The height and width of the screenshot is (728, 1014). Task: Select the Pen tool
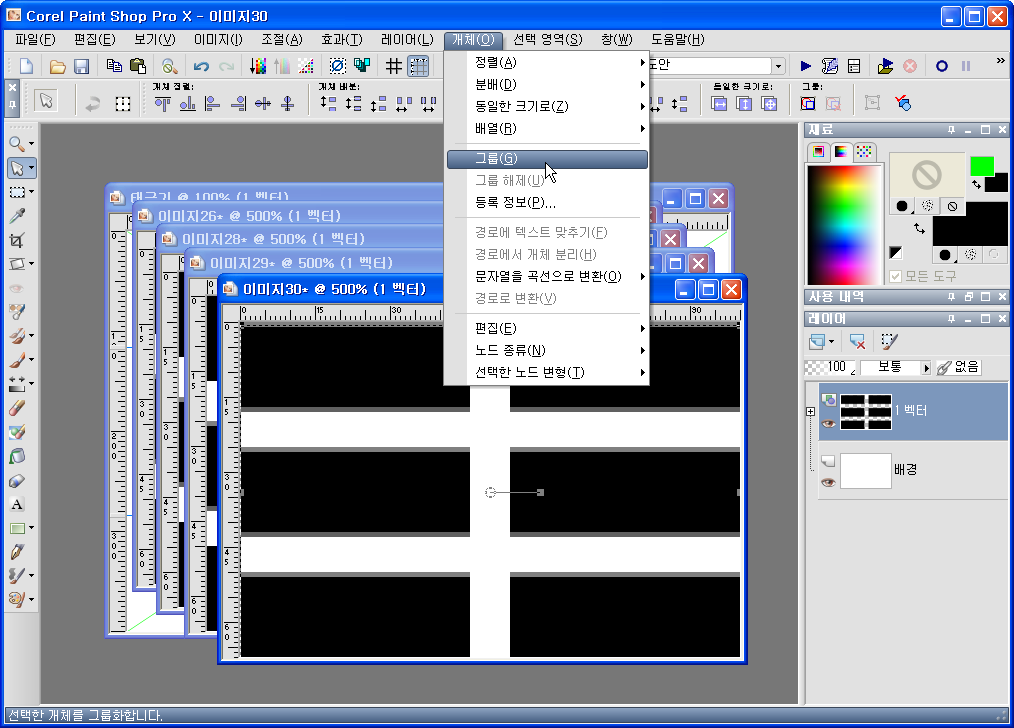click(17, 551)
